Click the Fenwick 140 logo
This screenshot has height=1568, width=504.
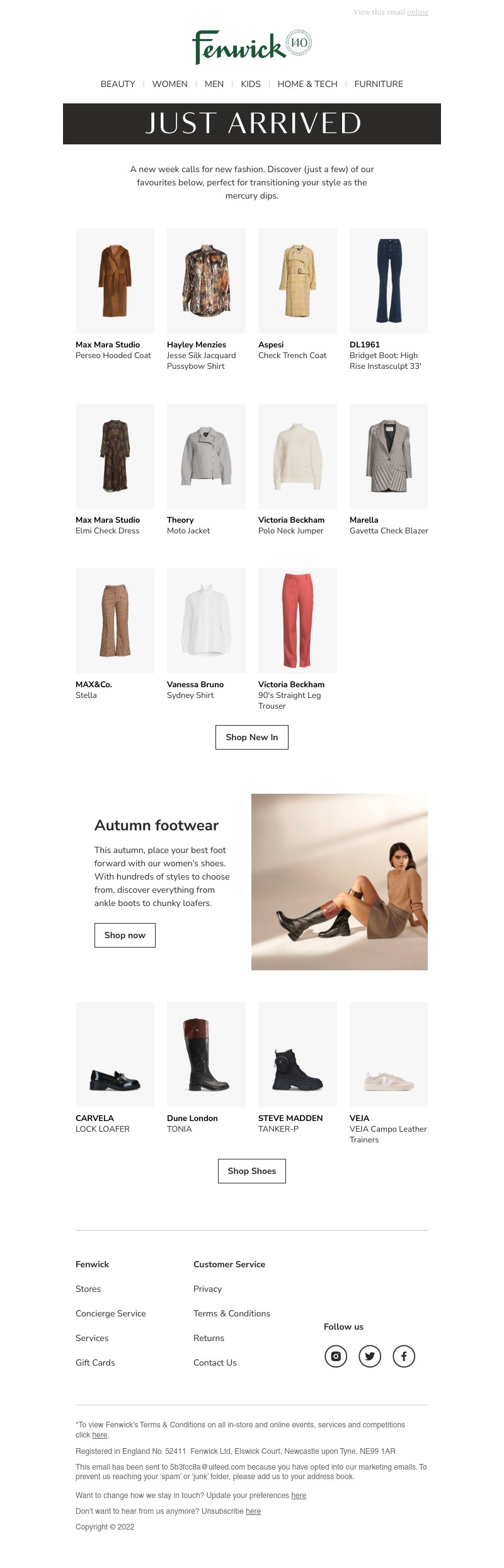(252, 47)
